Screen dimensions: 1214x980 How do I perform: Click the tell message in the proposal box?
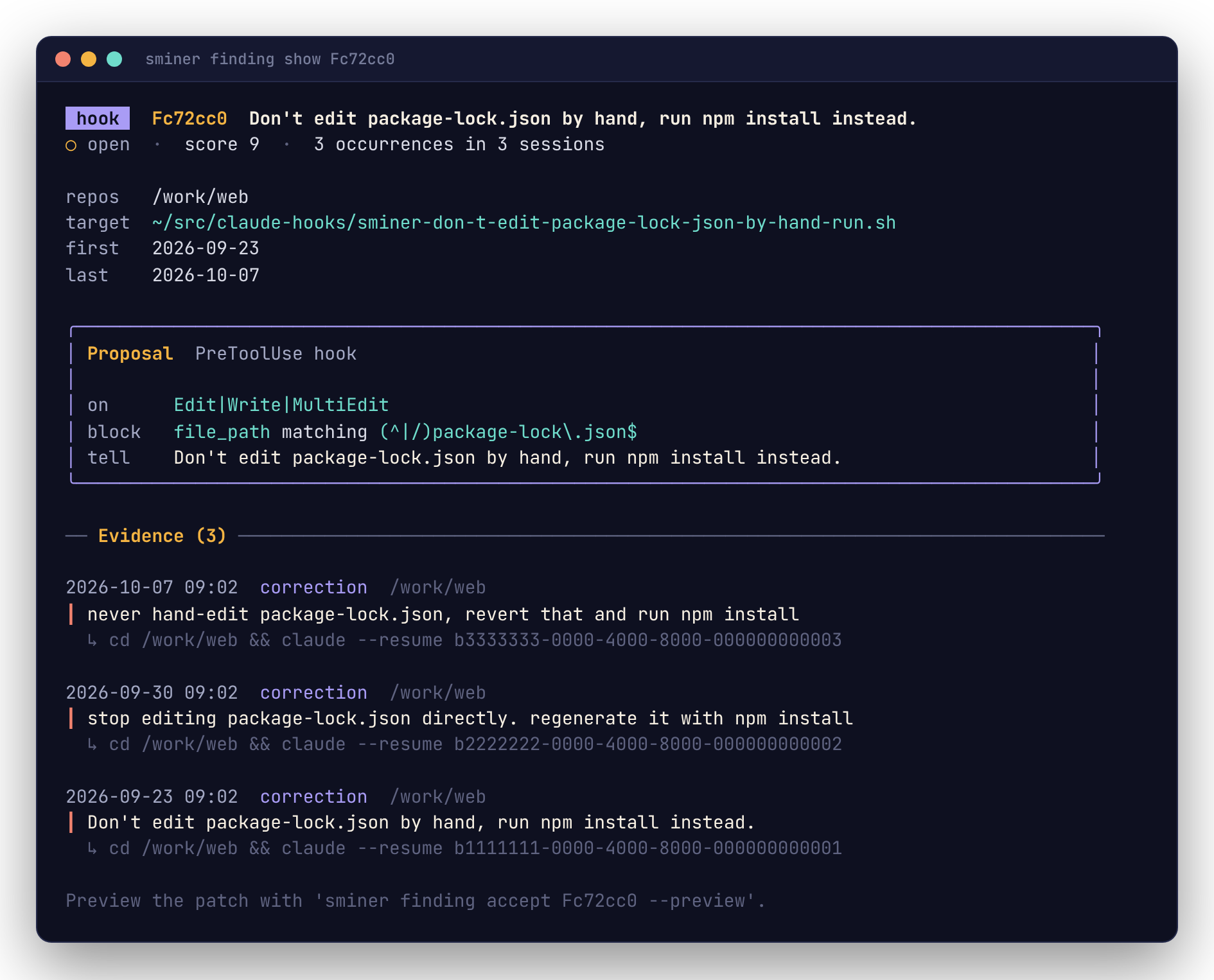507,458
